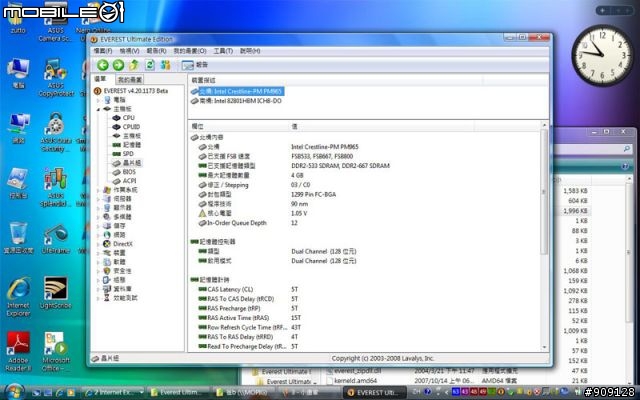The image size is (640, 400).
Task: Select the highlighted 晶片組 chipset item
Action: click(x=132, y=163)
